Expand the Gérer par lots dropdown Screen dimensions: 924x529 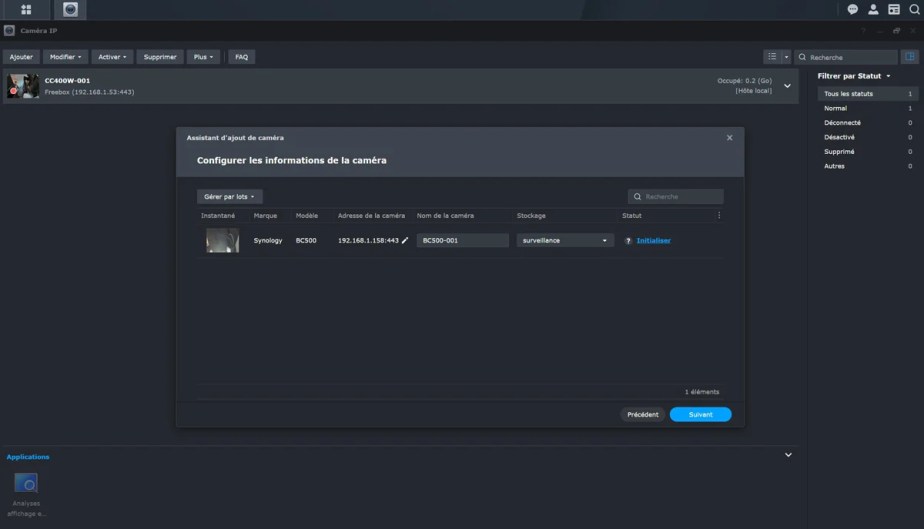click(x=229, y=197)
